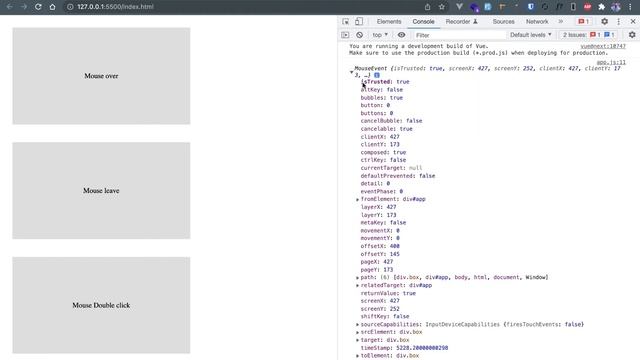
Task: Open the app.js:11 source link
Action: (611, 62)
